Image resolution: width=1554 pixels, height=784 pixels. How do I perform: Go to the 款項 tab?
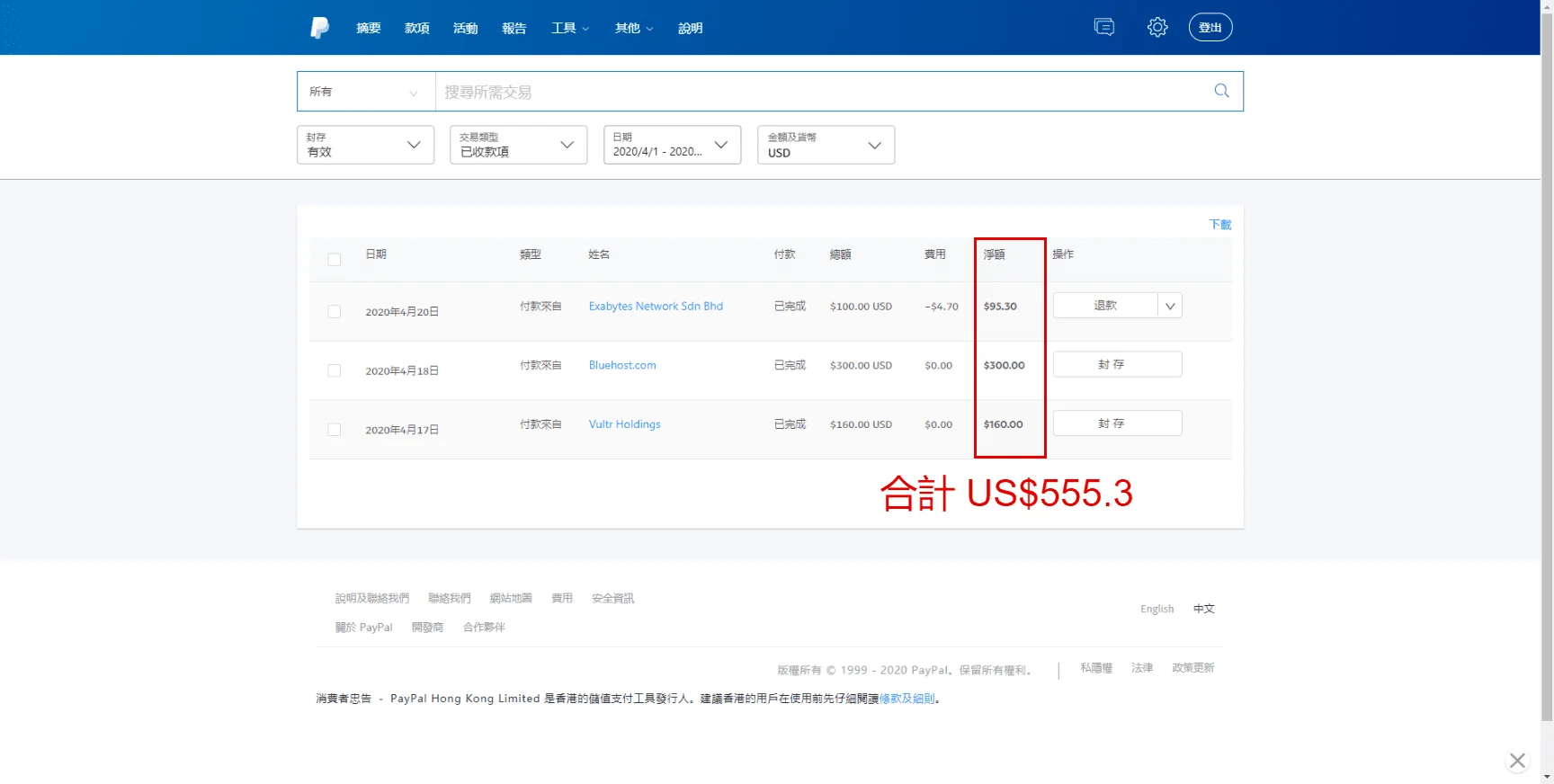coord(416,28)
